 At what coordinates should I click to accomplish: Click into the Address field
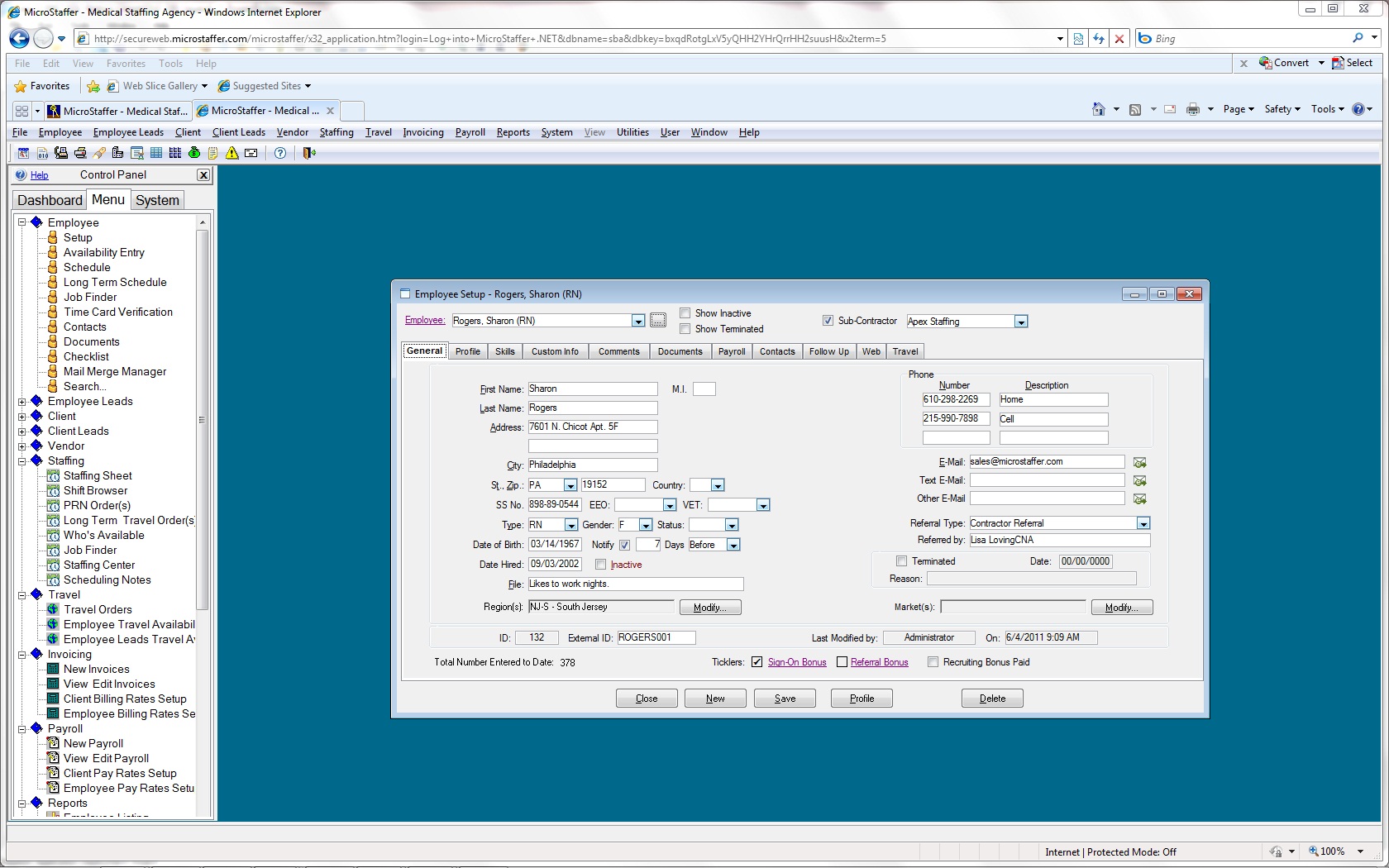click(x=592, y=427)
